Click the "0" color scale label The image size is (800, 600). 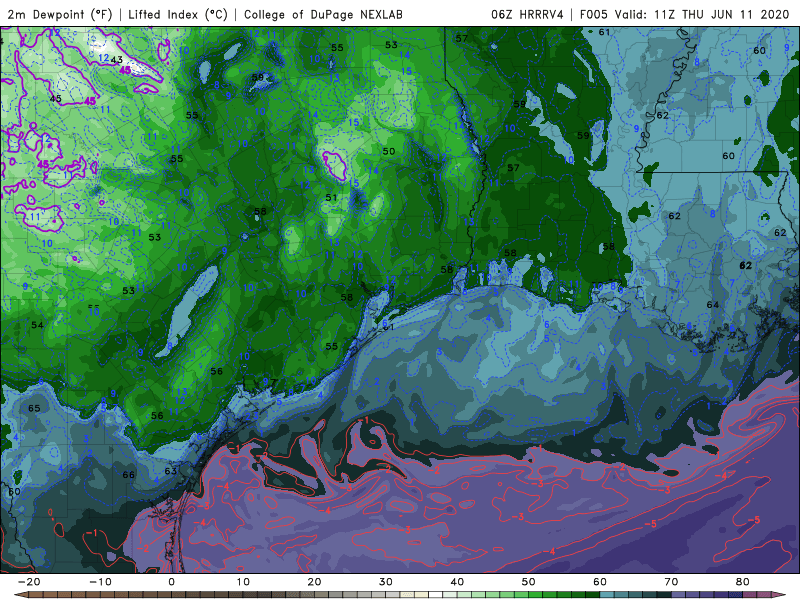point(171,582)
